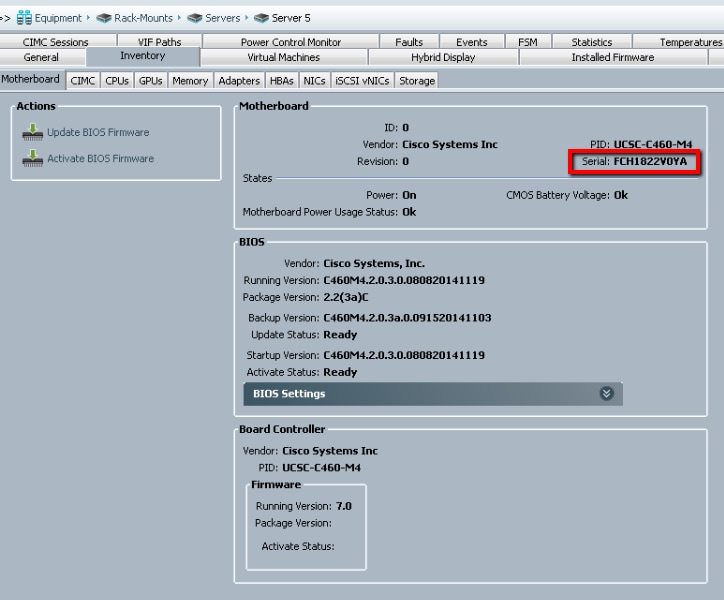Open the Equipment breadcrumb link

tap(58, 18)
